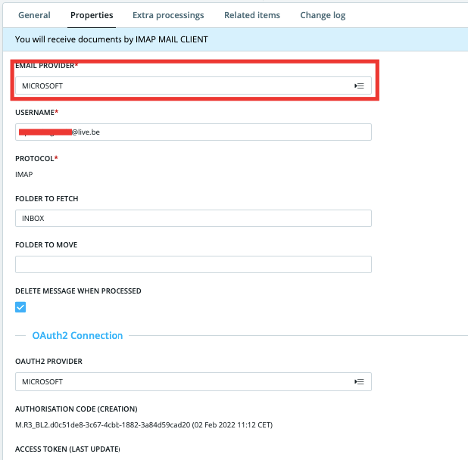Open the Extra processings tab
The width and height of the screenshot is (468, 460).
click(168, 15)
